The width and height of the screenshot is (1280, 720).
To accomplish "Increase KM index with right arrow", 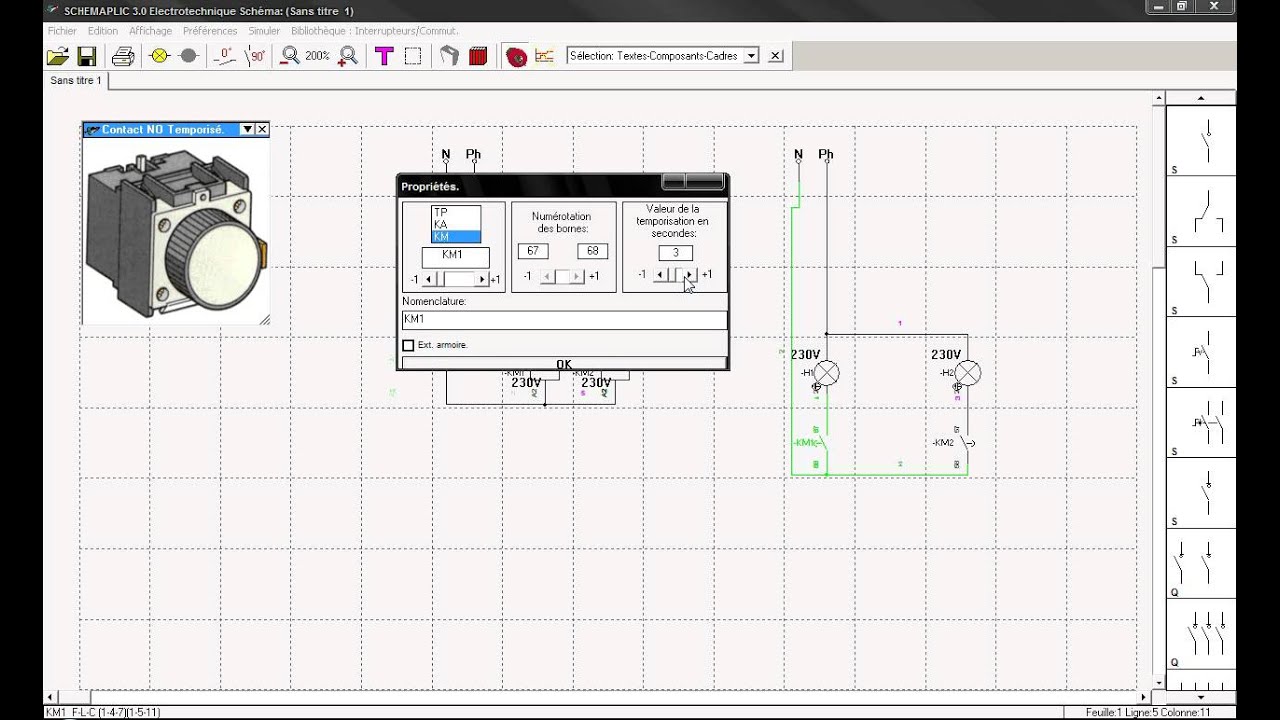I will coord(482,279).
